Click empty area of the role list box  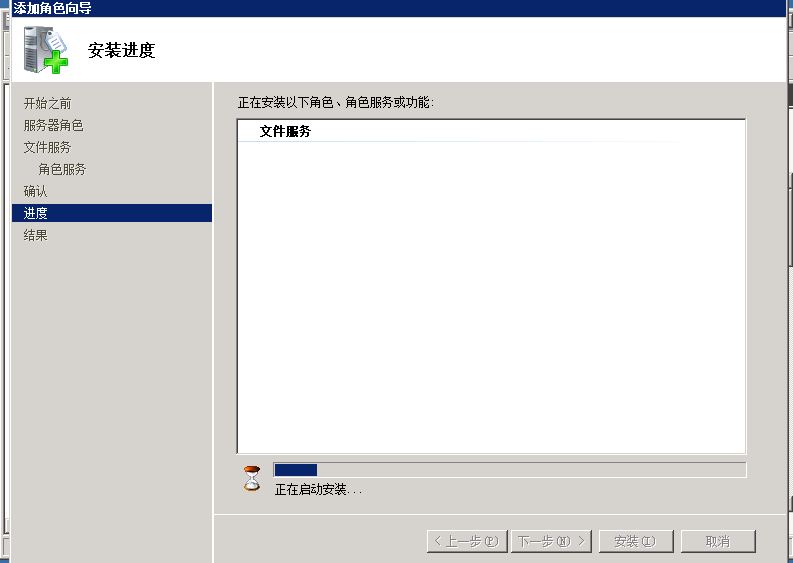pos(492,298)
